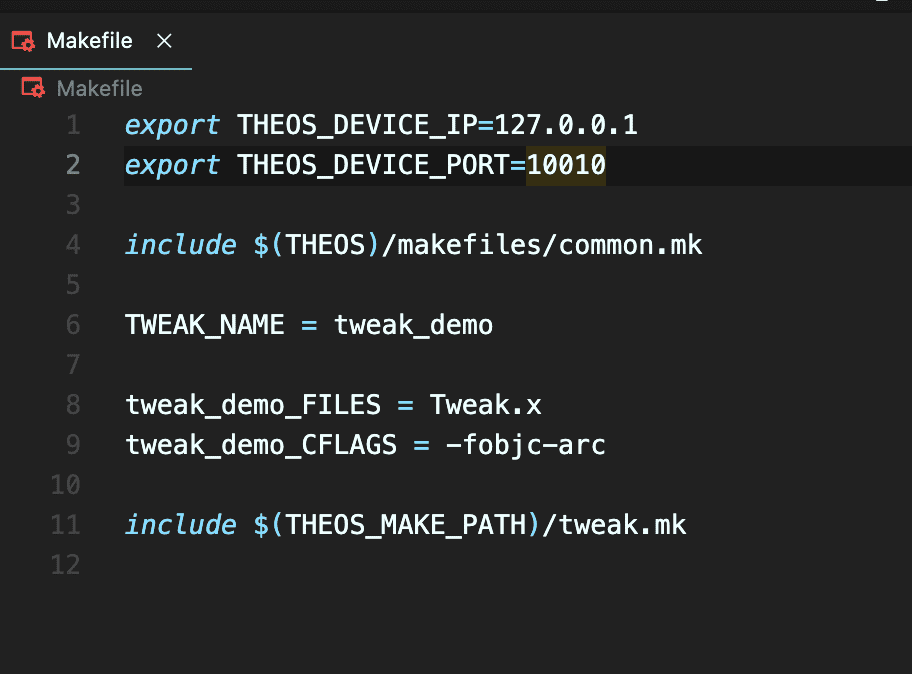Click the Tweak.x filename
The width and height of the screenshot is (912, 674).
click(486, 405)
